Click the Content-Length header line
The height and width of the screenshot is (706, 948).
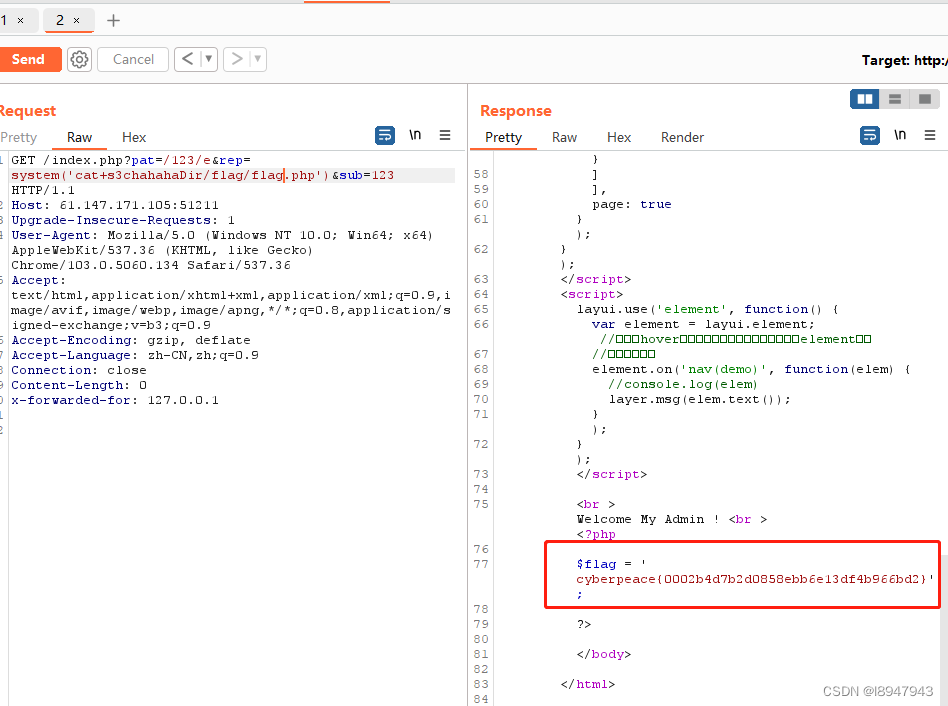[x=79, y=386]
